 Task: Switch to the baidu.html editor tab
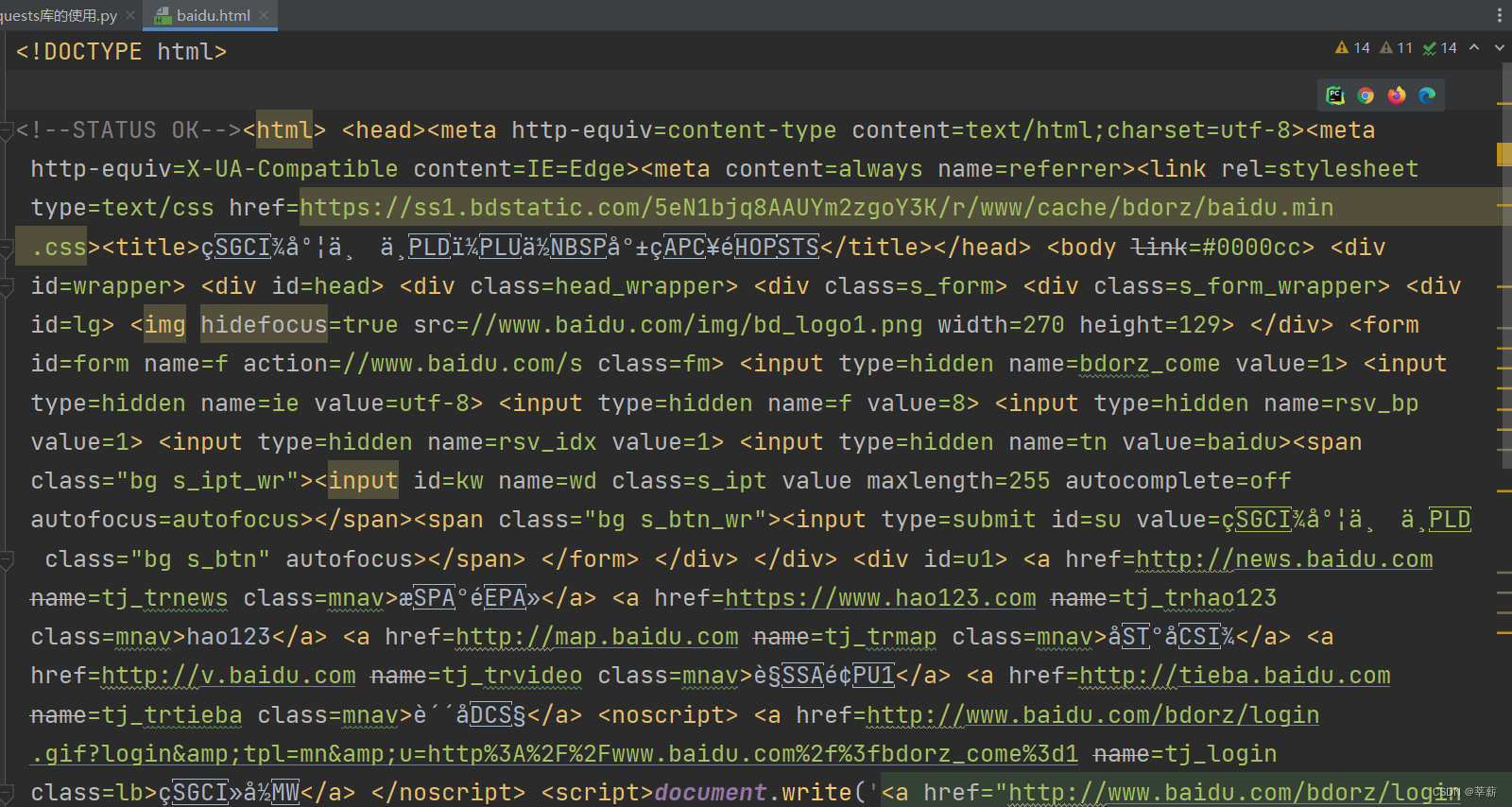pos(213,15)
